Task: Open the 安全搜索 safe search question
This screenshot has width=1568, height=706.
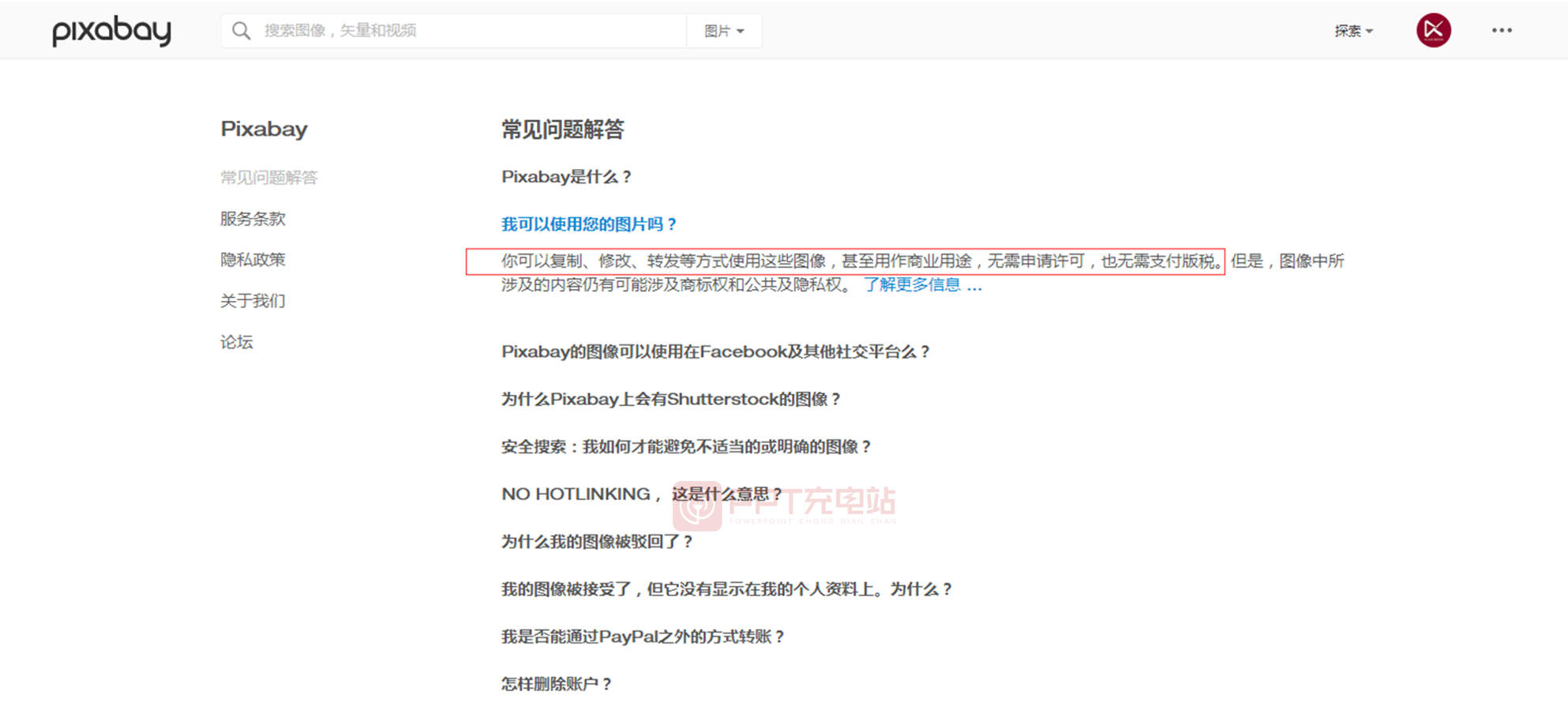Action: (686, 447)
